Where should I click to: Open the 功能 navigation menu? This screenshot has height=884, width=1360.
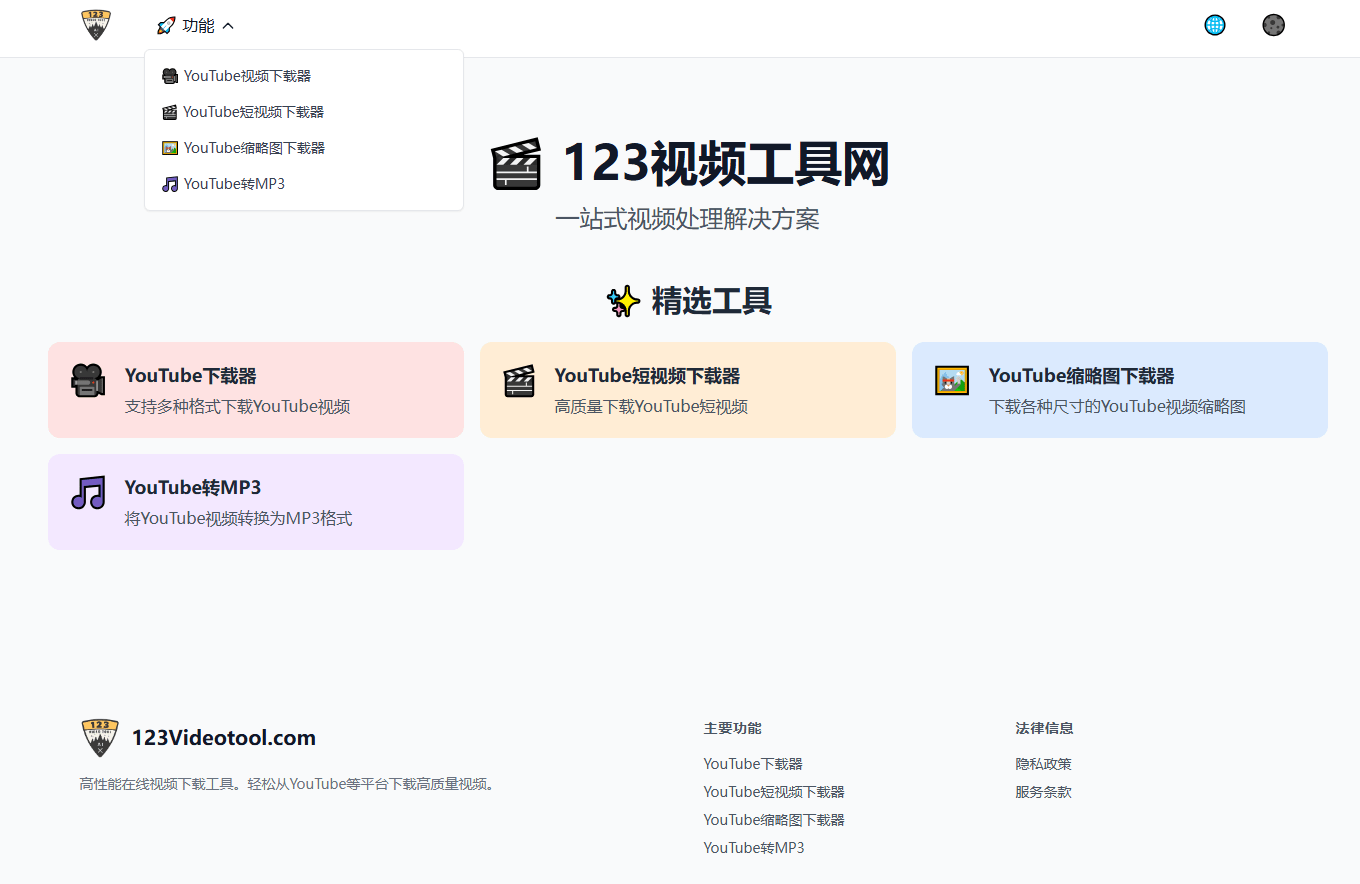pos(196,25)
